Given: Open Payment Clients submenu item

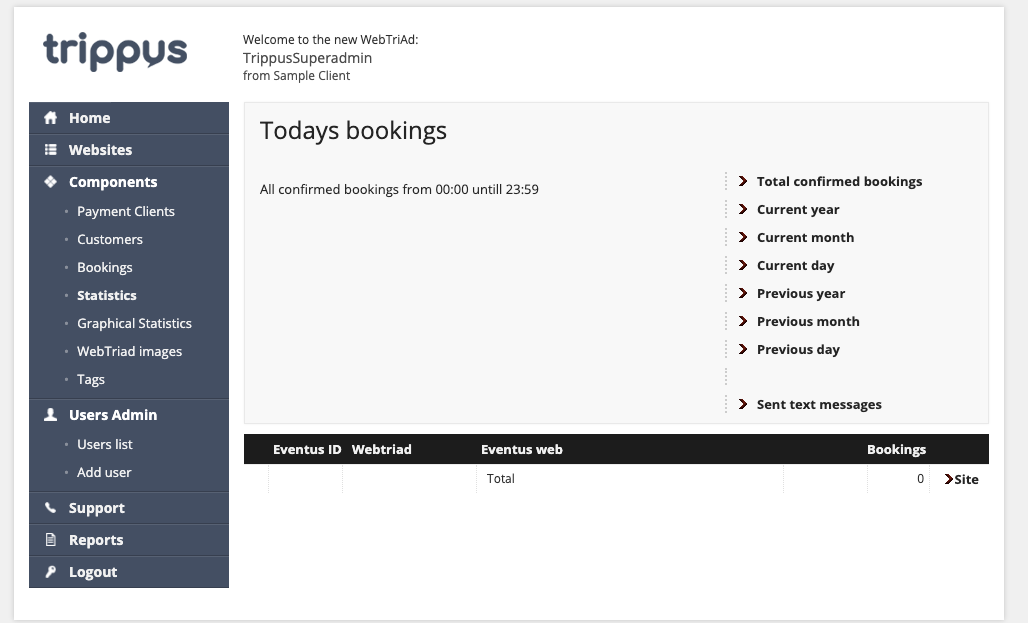Looking at the screenshot, I should pos(126,211).
